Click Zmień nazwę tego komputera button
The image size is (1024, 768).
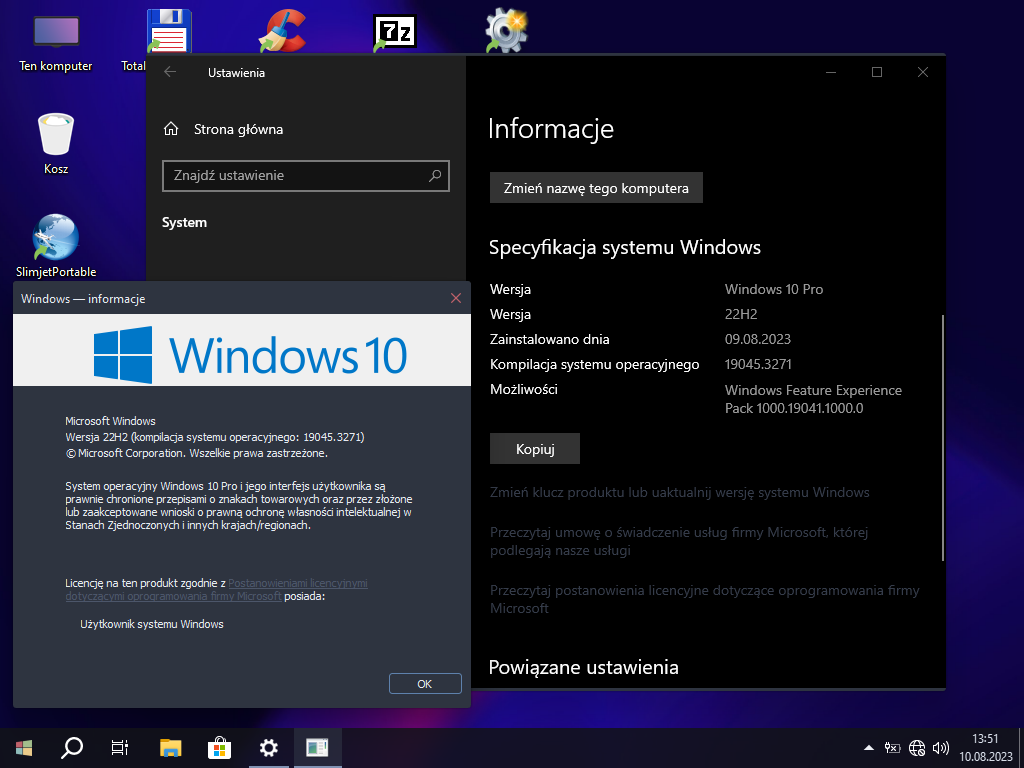point(596,188)
